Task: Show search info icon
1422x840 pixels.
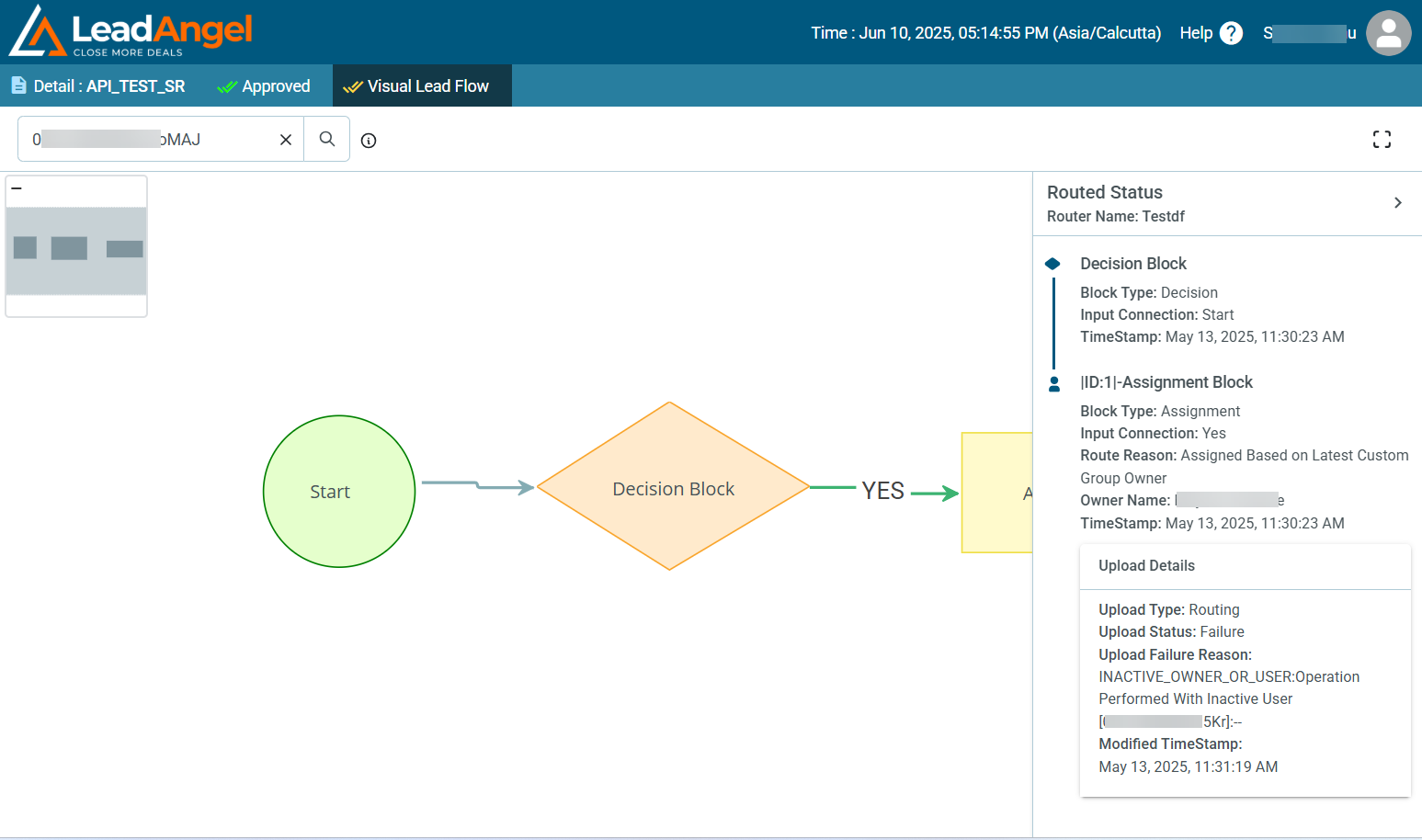Action: click(369, 141)
